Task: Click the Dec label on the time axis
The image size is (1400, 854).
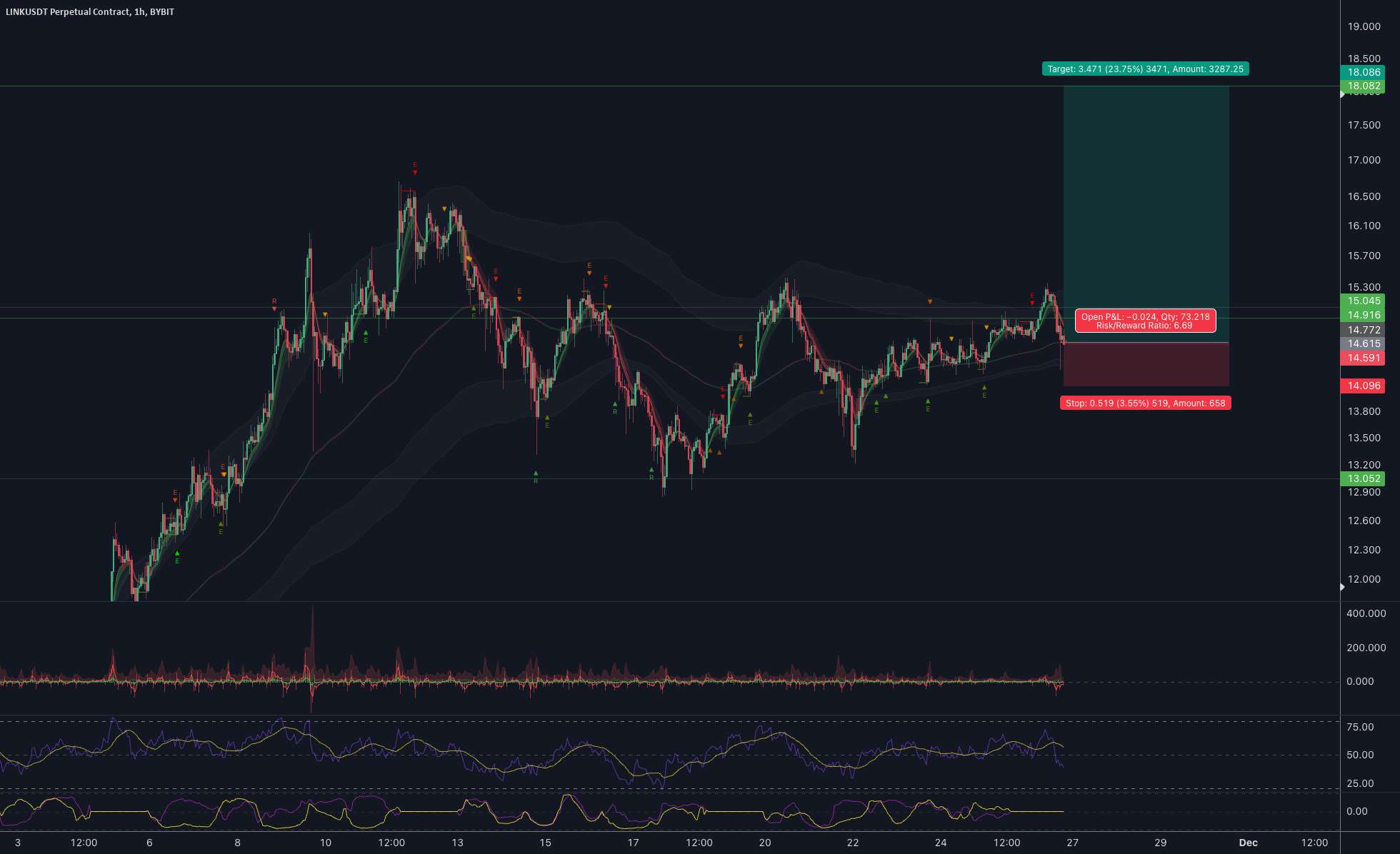Action: pyautogui.click(x=1248, y=843)
